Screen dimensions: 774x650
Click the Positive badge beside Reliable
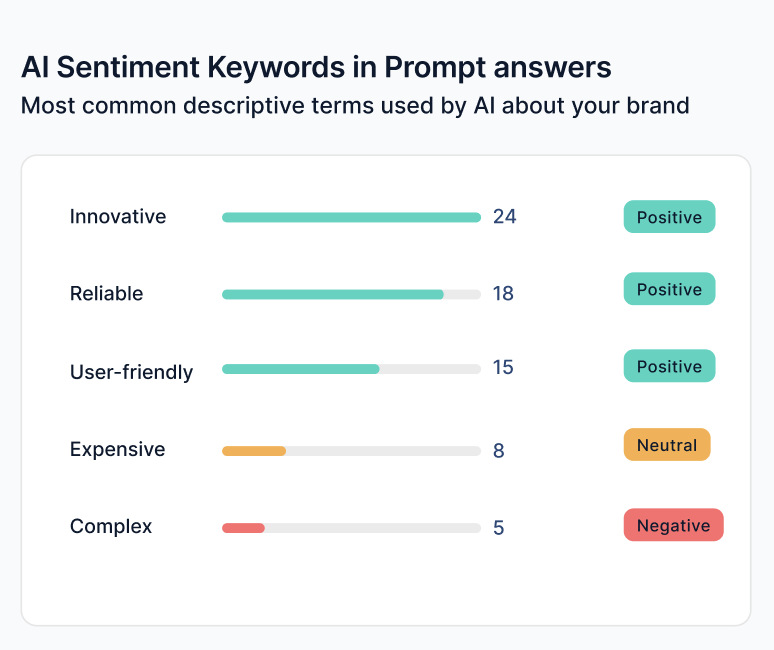669,289
